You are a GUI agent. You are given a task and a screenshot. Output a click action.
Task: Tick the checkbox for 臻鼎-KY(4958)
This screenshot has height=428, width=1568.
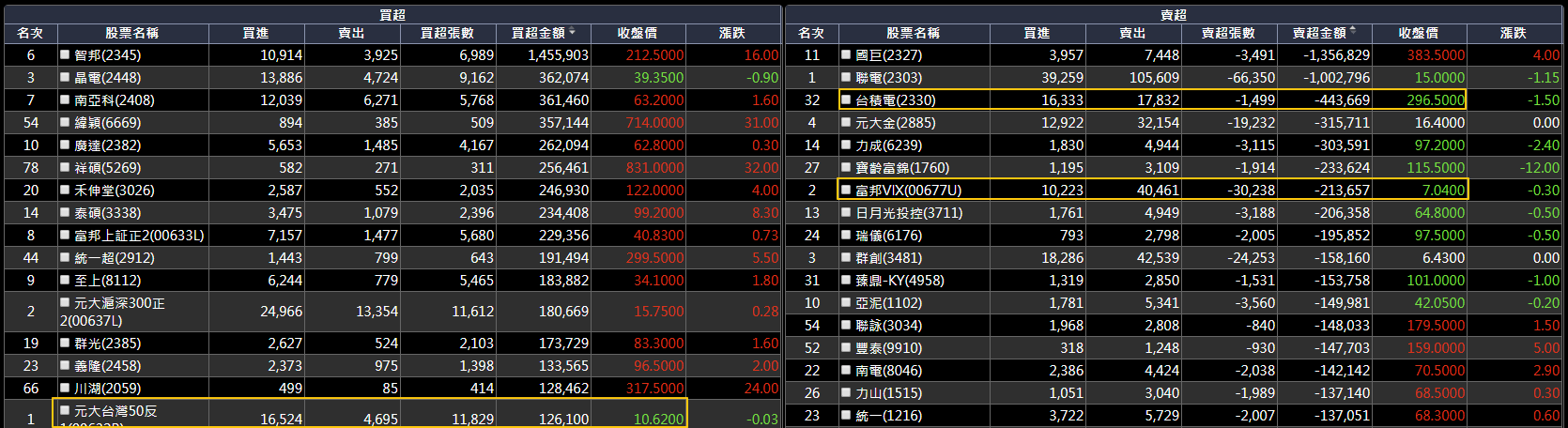point(846,281)
